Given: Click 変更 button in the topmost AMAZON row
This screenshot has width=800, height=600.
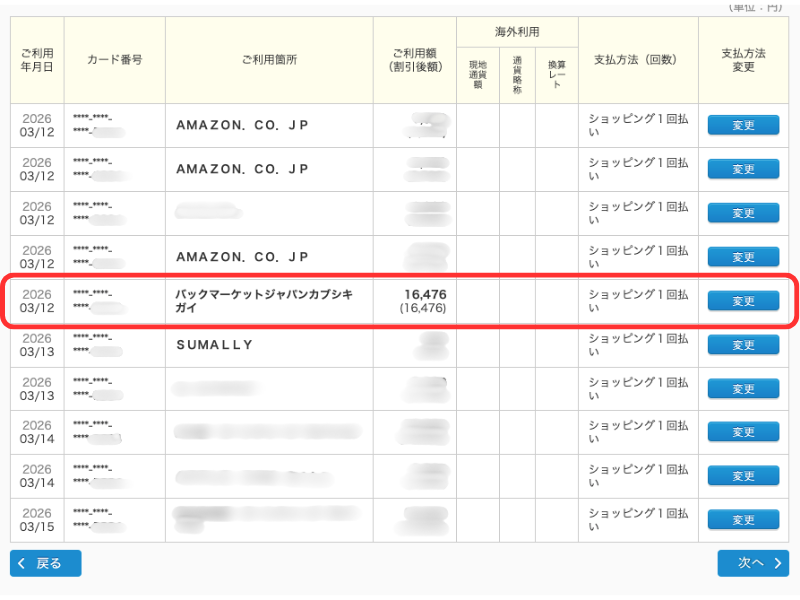Looking at the screenshot, I should coord(743,125).
